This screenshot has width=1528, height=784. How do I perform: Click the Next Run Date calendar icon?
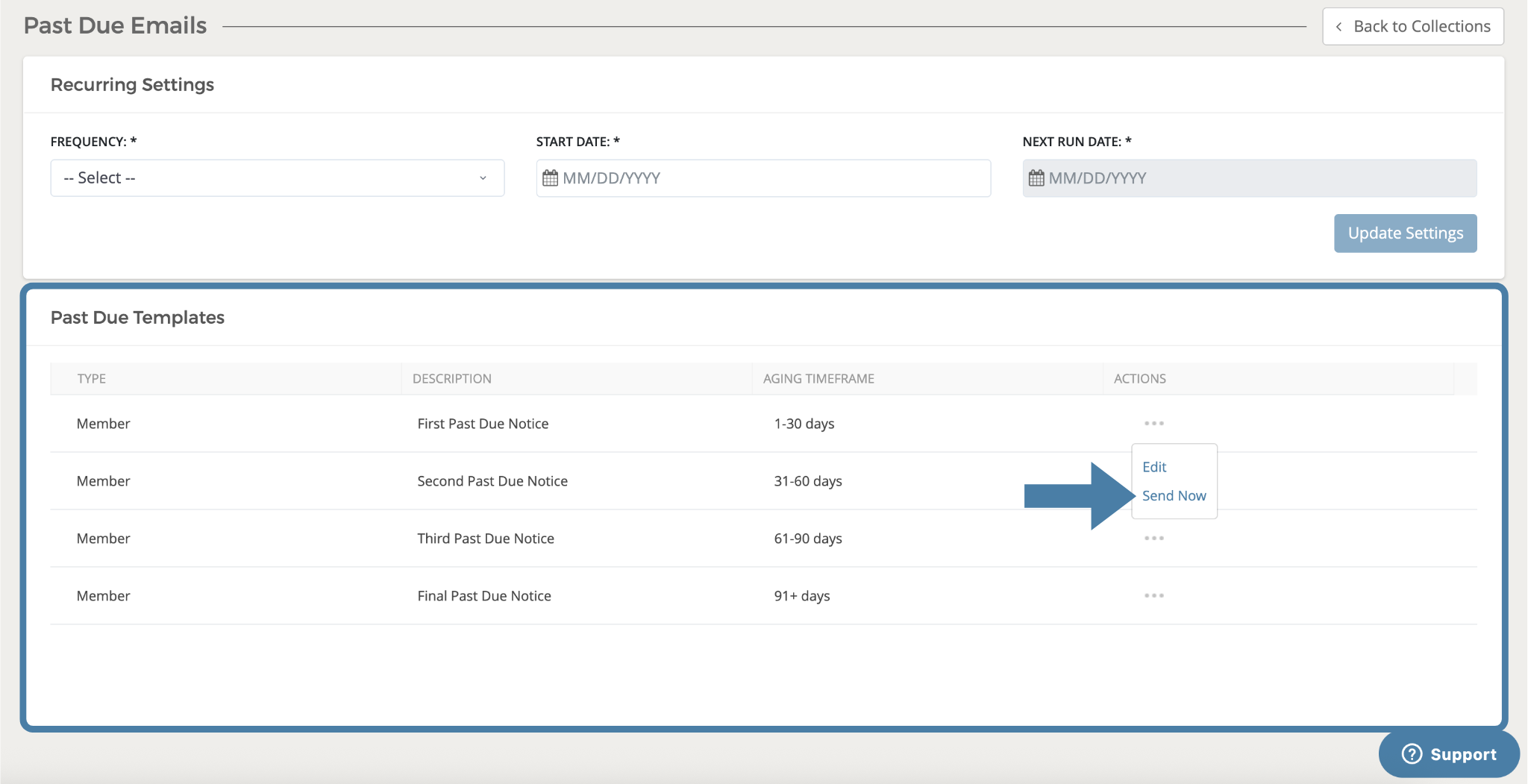(x=1036, y=178)
